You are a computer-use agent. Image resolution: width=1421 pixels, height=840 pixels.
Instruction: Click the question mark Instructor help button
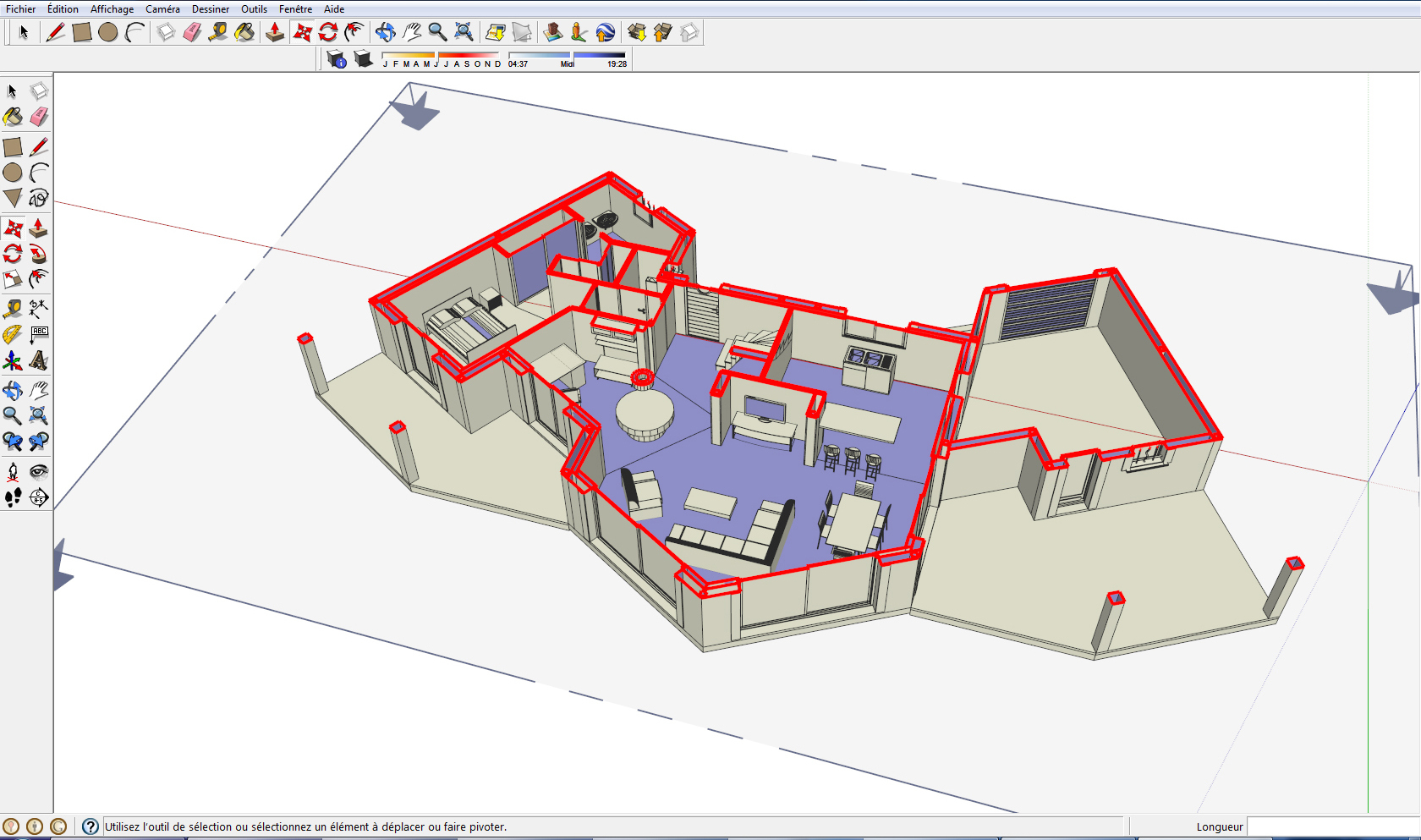pyautogui.click(x=91, y=826)
